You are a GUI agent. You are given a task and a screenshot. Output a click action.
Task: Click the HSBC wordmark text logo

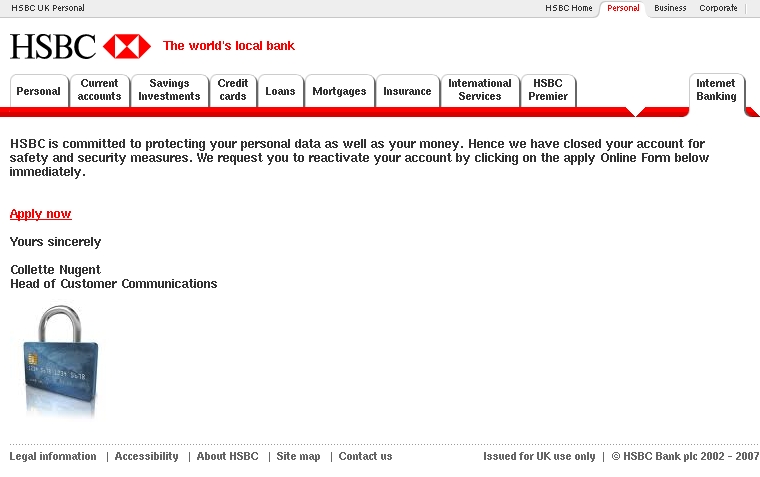point(53,47)
